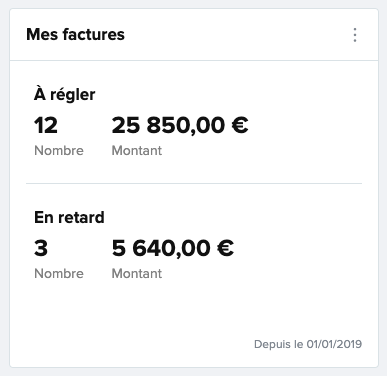Click the Depuis le 01/01/2019 date text

tap(308, 344)
